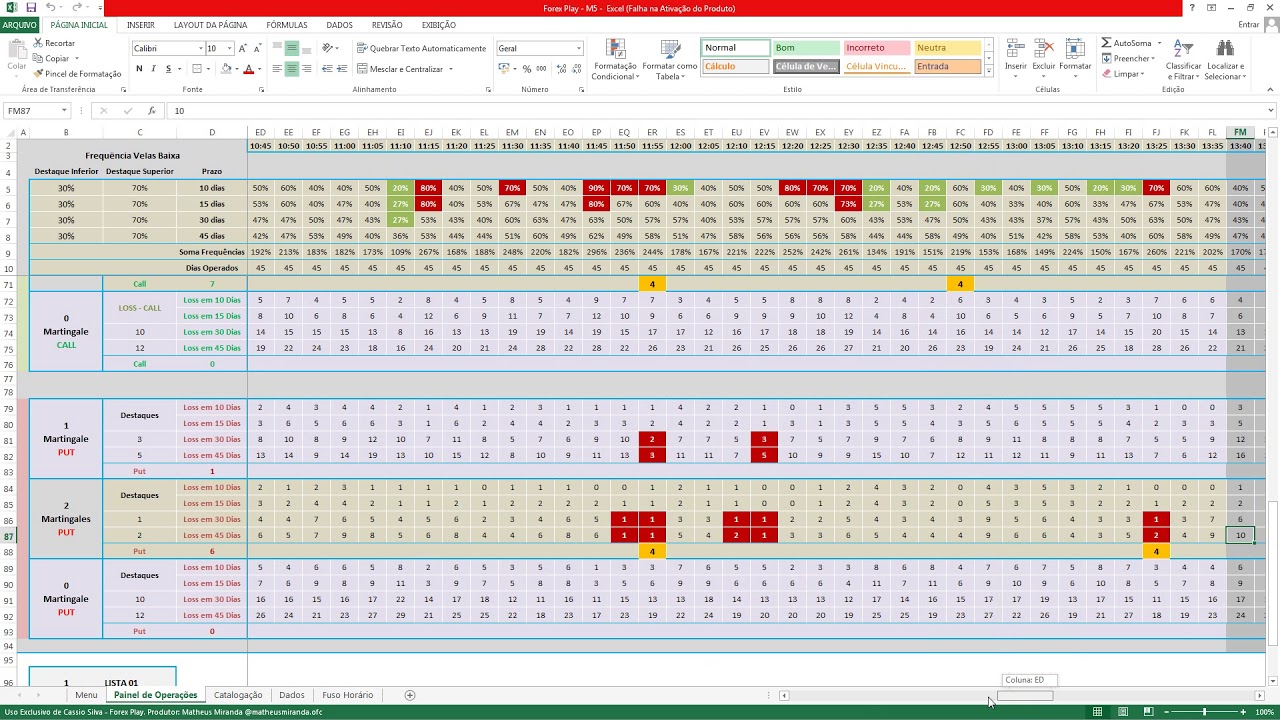This screenshot has width=1280, height=720.
Task: Open the ARQUIVO file tab
Action: (x=19, y=25)
